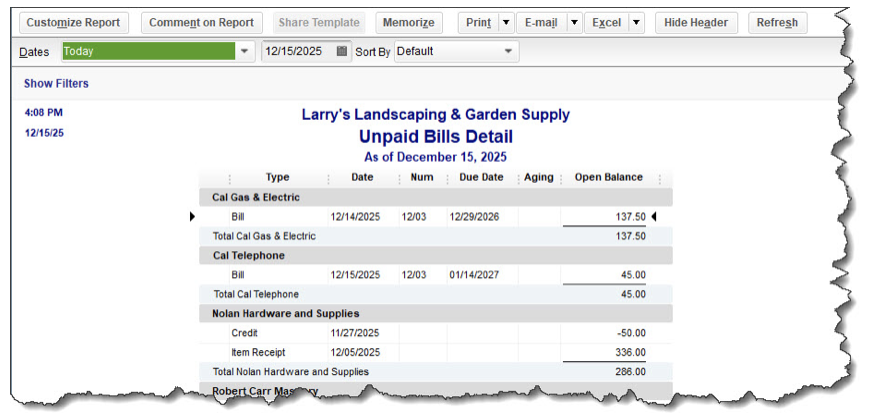The width and height of the screenshot is (870, 418).
Task: Open the calendar picker icon beside date 12/15/2025
Action: (342, 51)
